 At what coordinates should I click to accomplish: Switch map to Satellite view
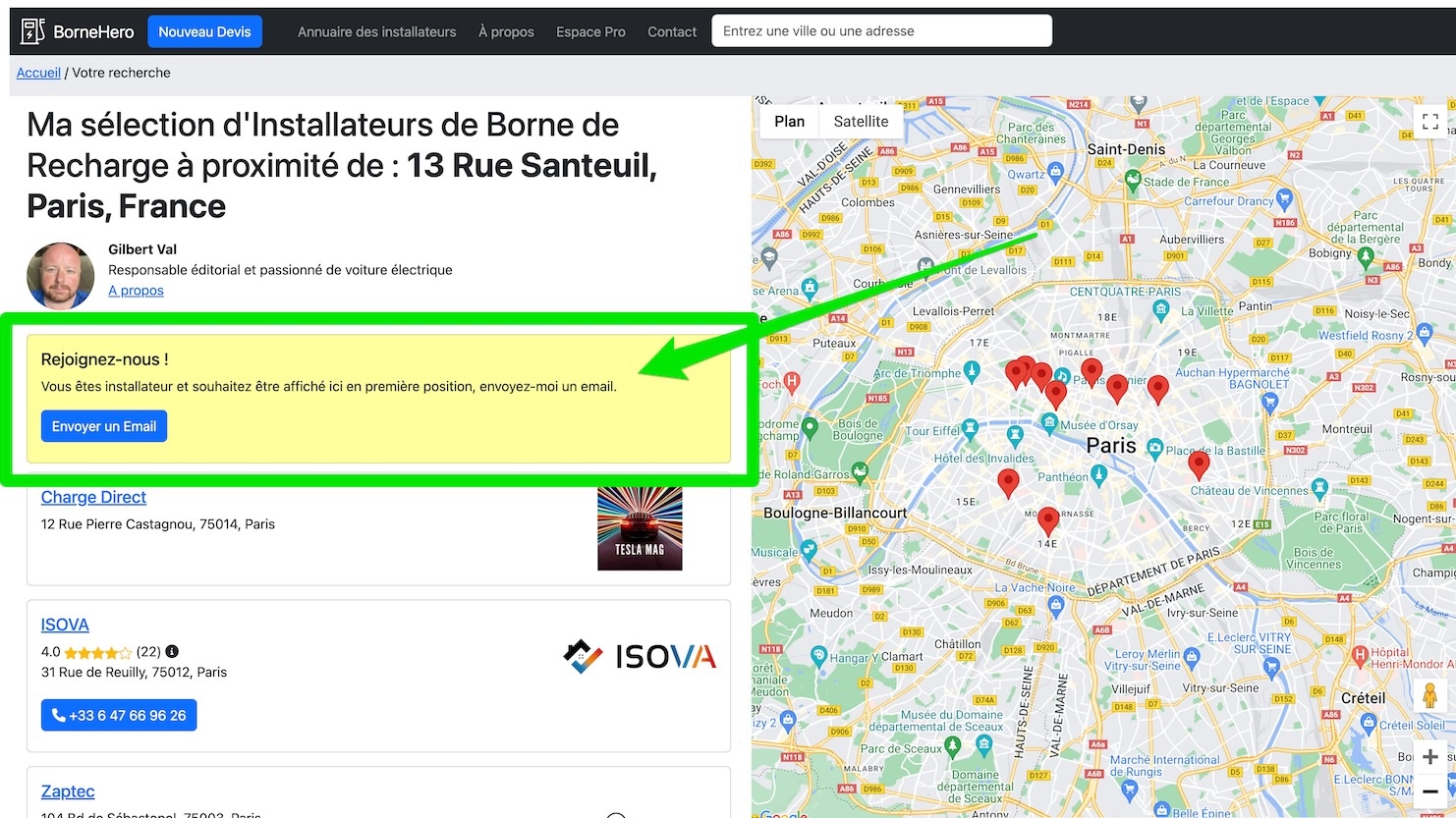click(x=861, y=122)
